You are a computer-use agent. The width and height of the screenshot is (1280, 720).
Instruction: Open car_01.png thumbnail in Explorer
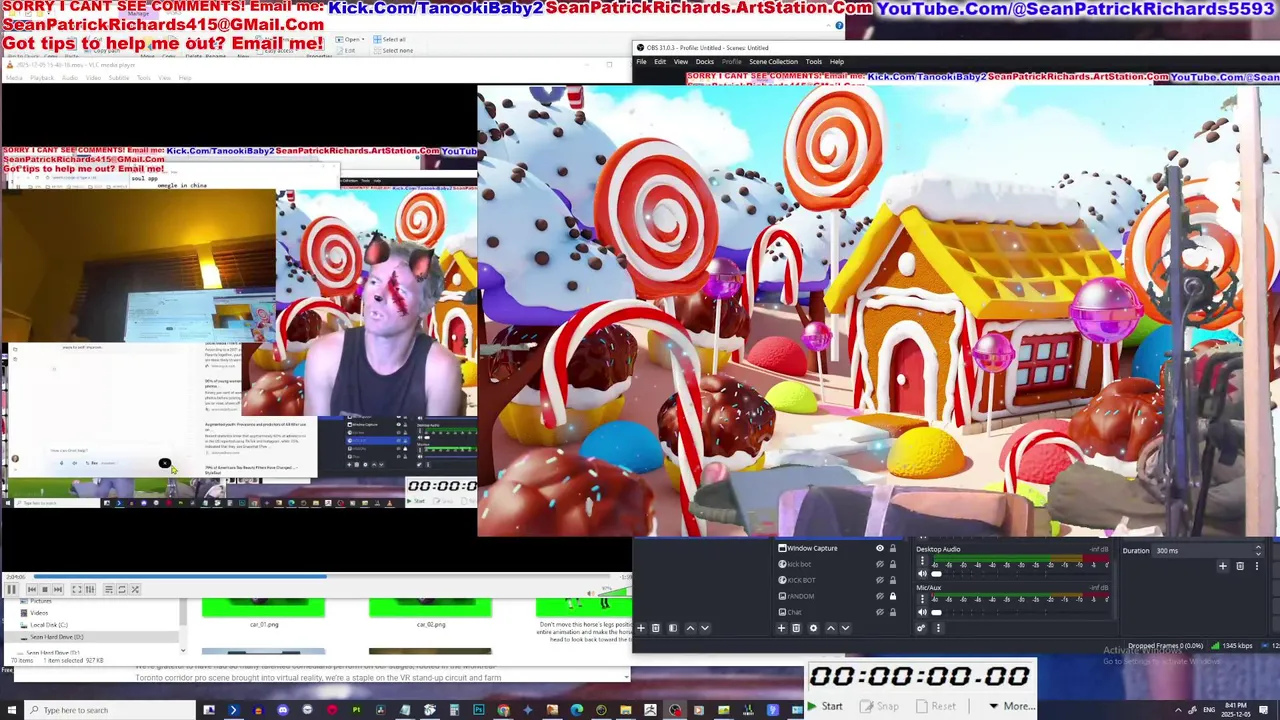tap(263, 608)
